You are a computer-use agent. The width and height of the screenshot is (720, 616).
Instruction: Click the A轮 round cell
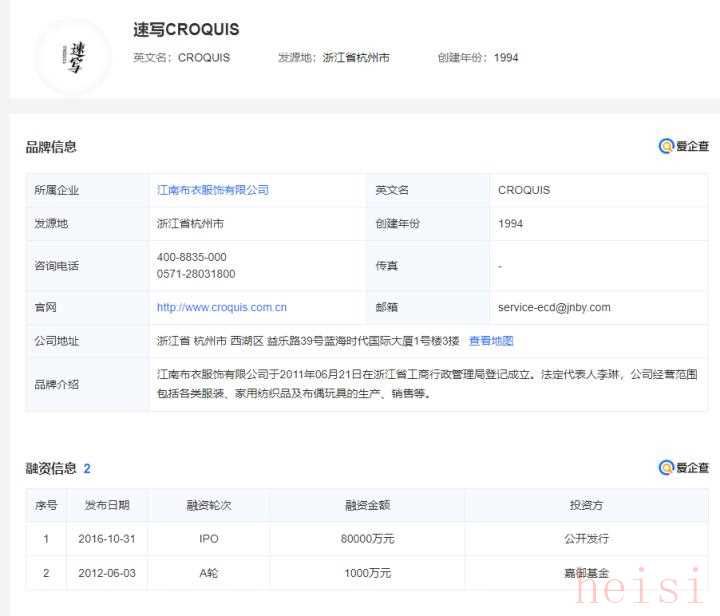pyautogui.click(x=209, y=573)
